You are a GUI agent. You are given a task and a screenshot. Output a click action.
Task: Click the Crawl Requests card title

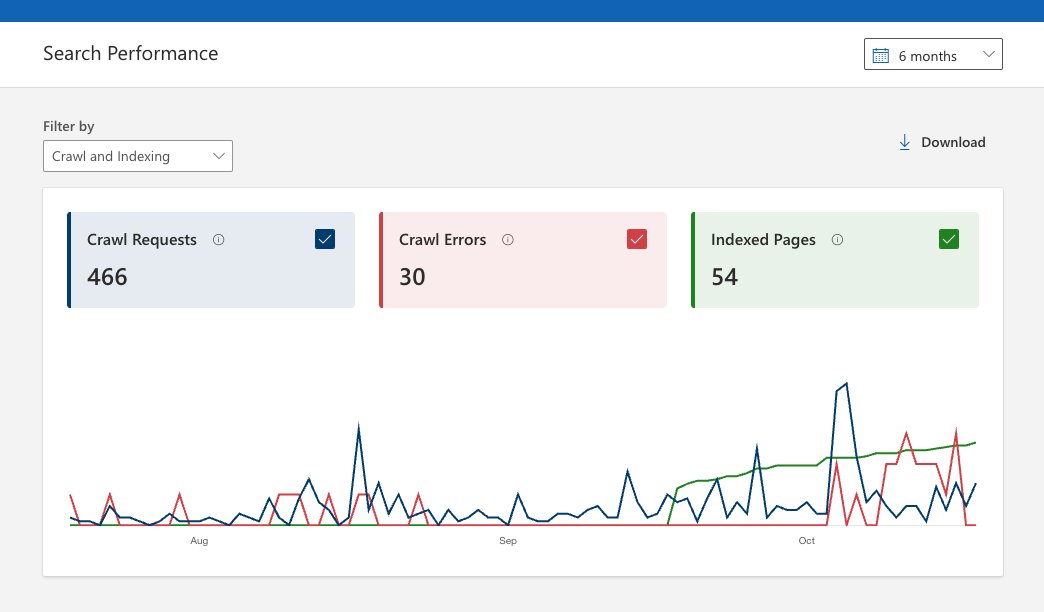[142, 240]
